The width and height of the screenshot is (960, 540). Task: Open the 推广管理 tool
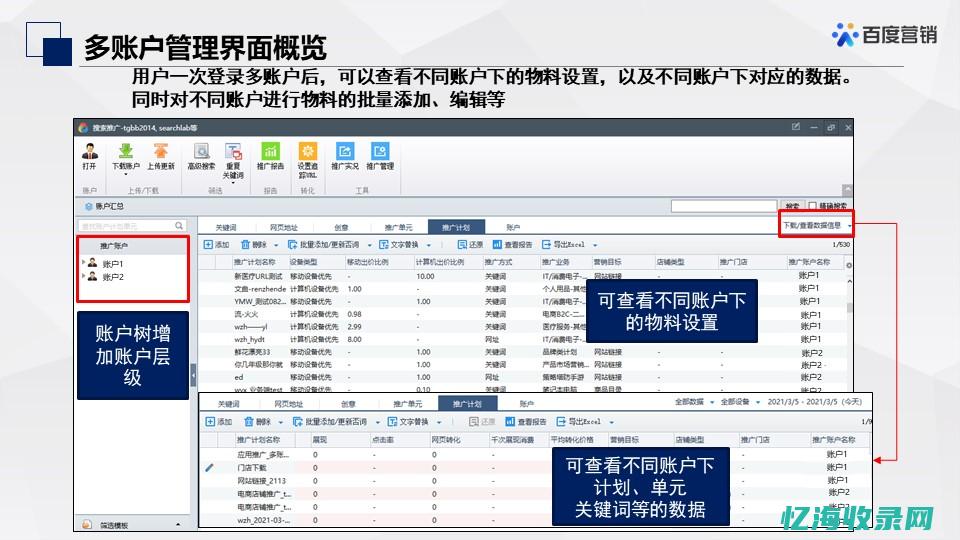380,153
